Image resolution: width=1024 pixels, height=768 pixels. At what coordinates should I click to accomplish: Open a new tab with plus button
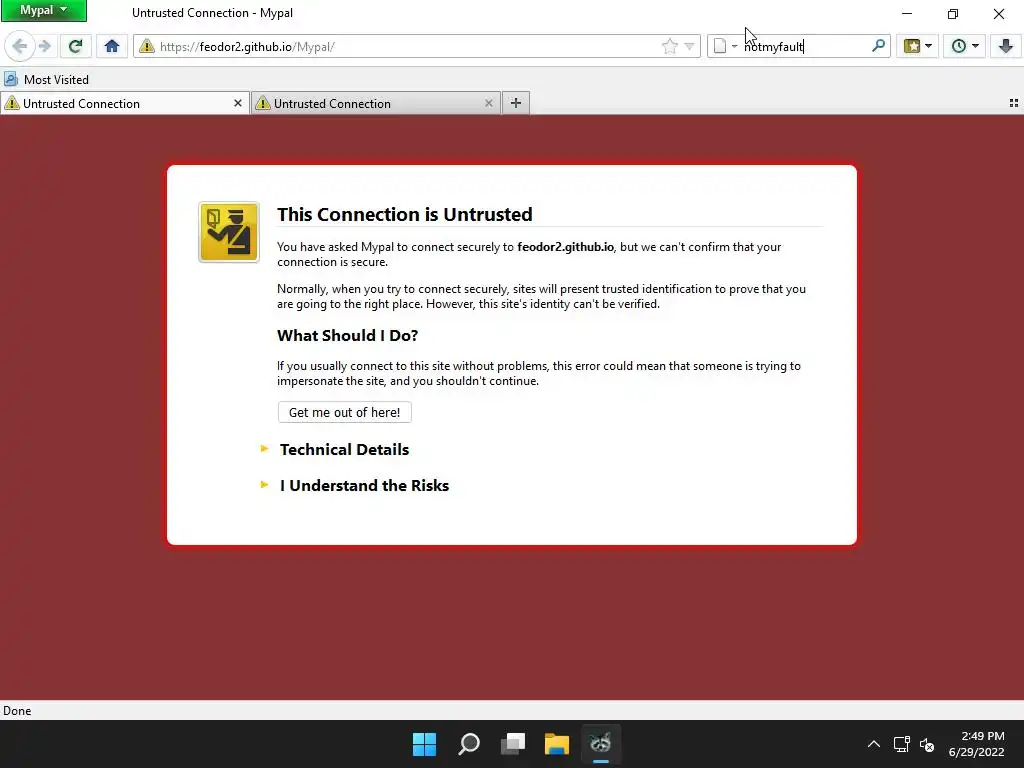tap(516, 103)
